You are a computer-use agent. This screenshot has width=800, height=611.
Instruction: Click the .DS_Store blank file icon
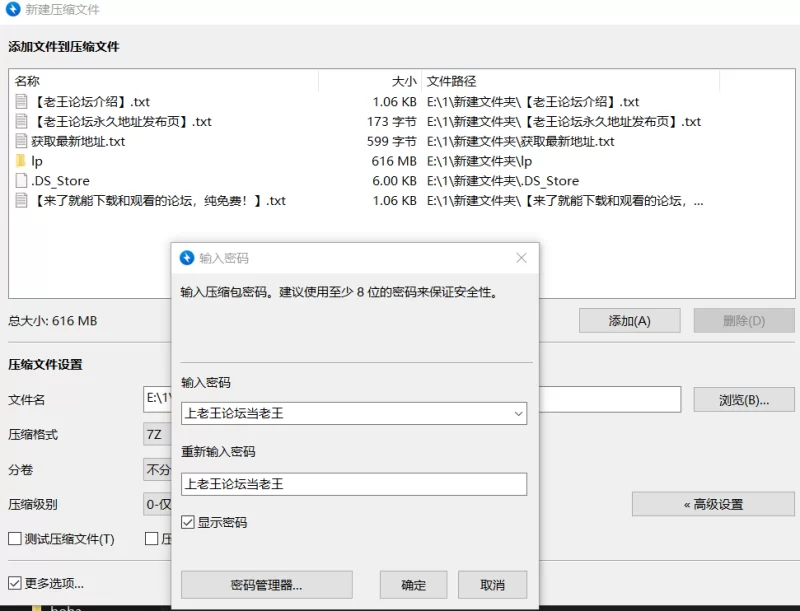21,181
